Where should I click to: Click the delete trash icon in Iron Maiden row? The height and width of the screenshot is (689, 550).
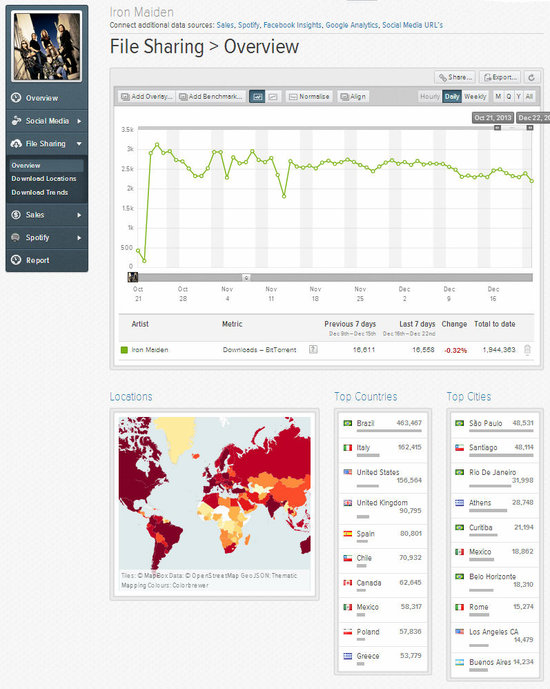(528, 350)
